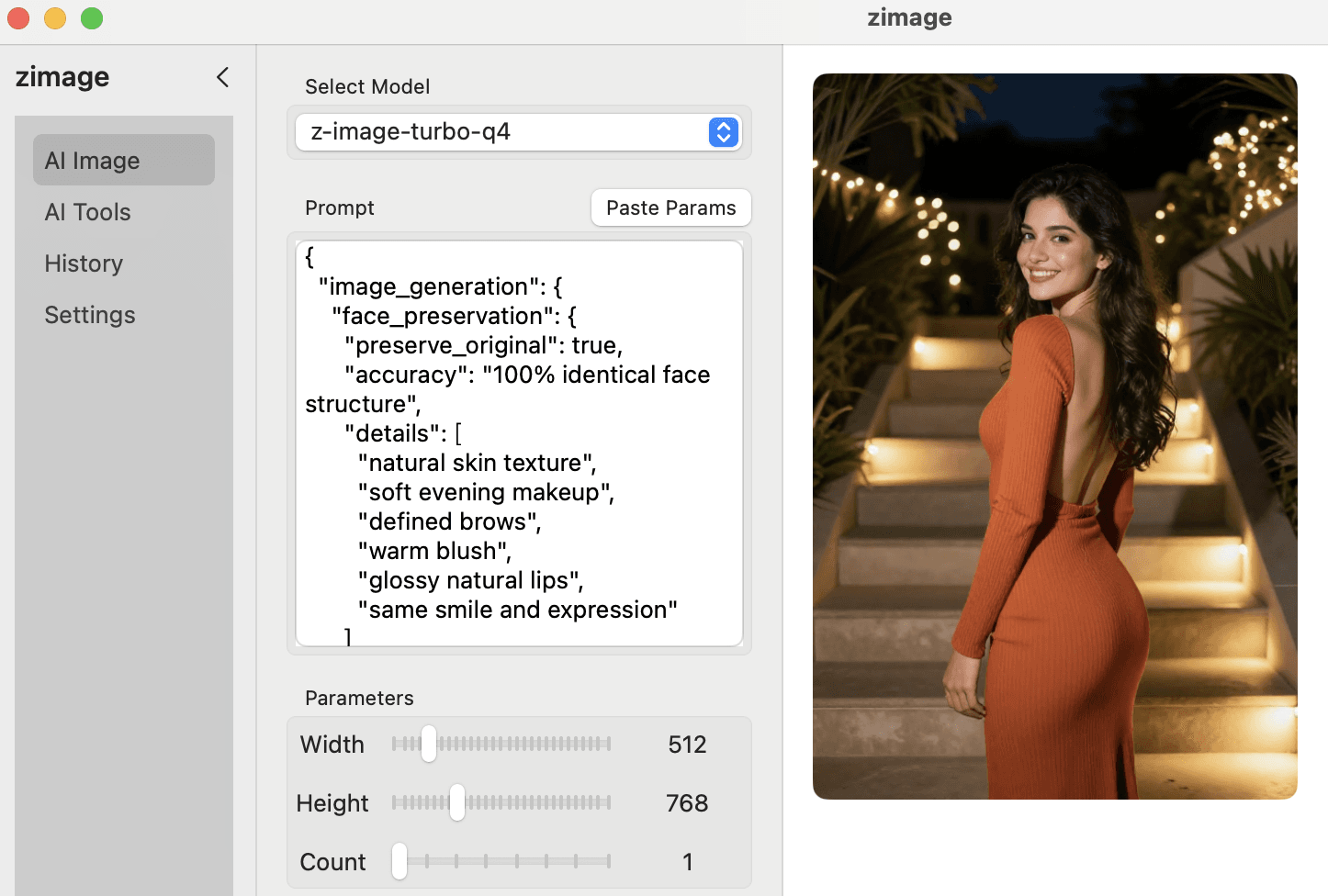Open Settings from the sidebar
Image resolution: width=1328 pixels, height=896 pixels.
[90, 315]
